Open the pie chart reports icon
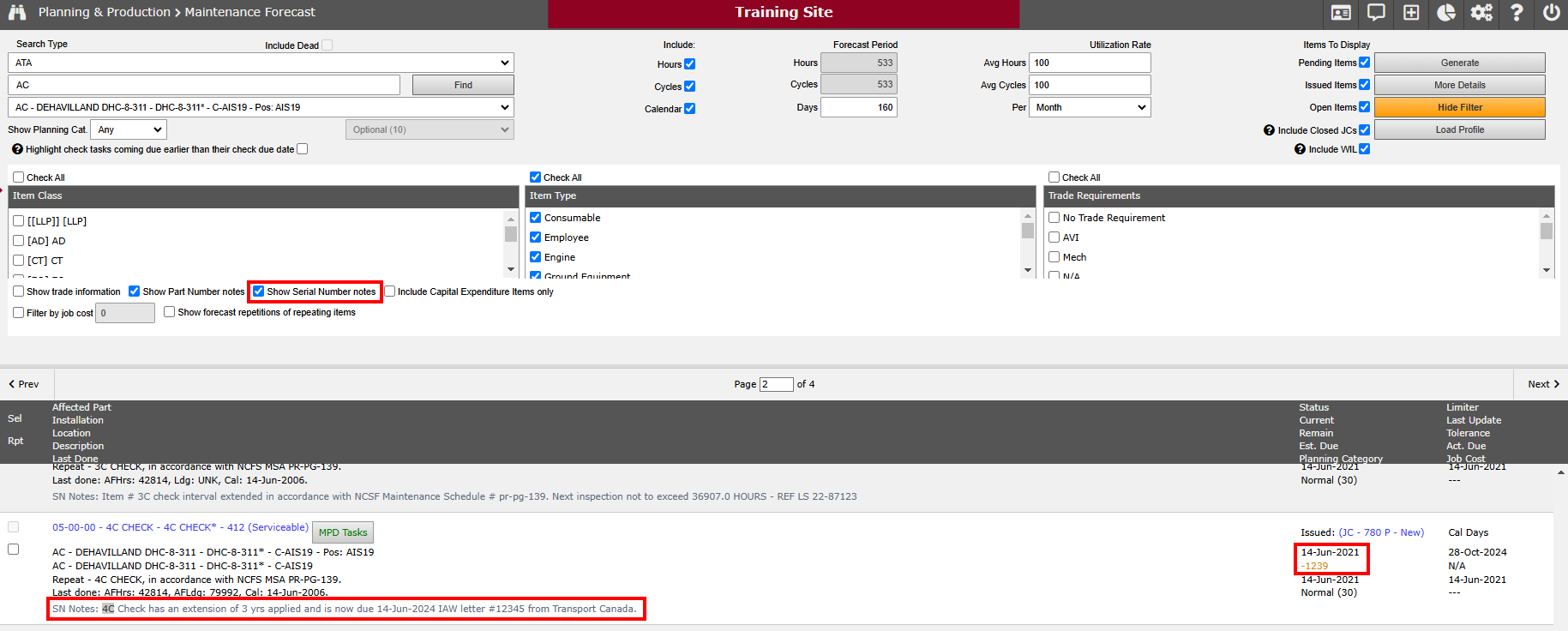Viewport: 1568px width, 631px height. (x=1446, y=13)
